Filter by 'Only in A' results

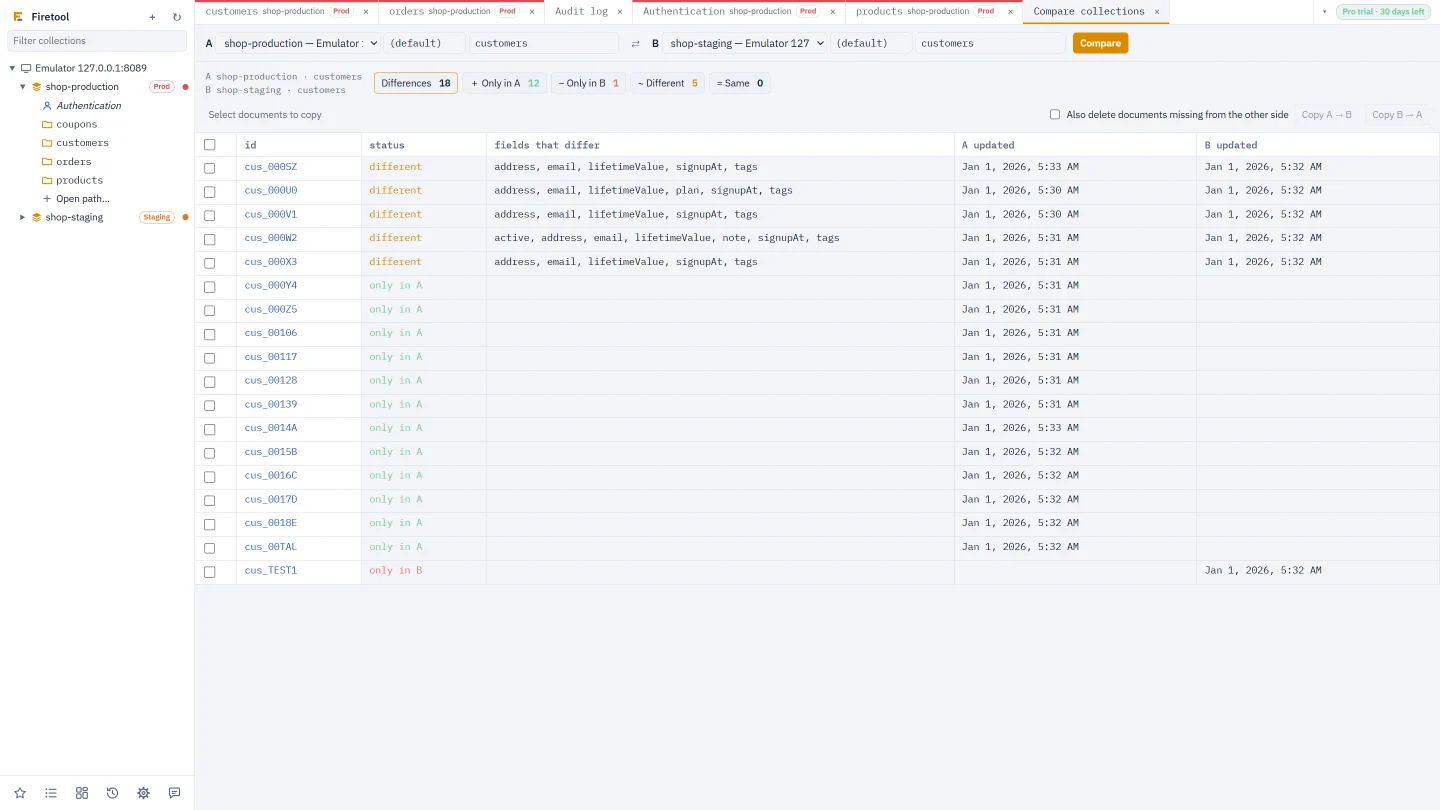pos(505,84)
